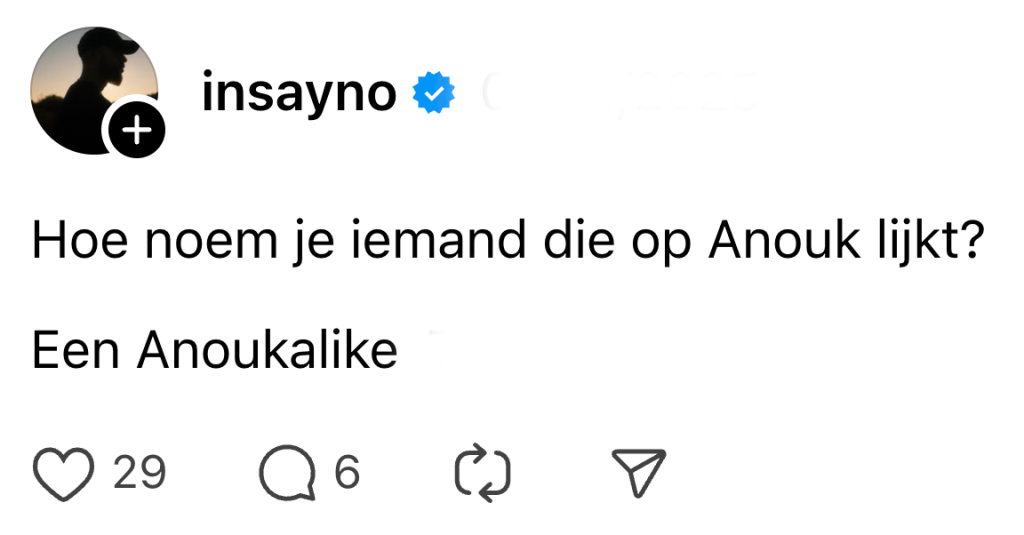1024x535 pixels.
Task: View the 6 replies count
Action: click(x=347, y=472)
